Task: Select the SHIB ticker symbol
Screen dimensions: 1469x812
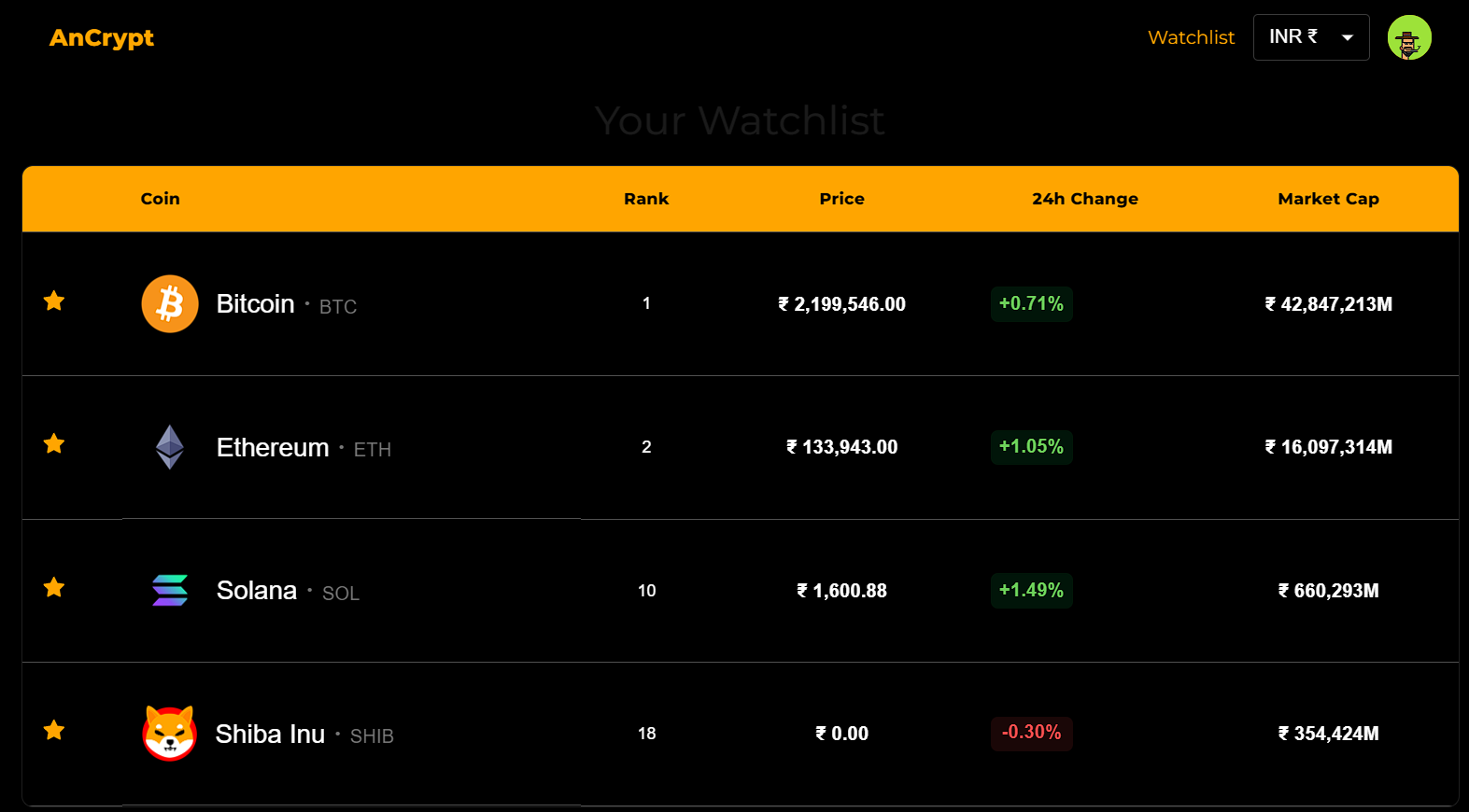Action: pos(372,736)
